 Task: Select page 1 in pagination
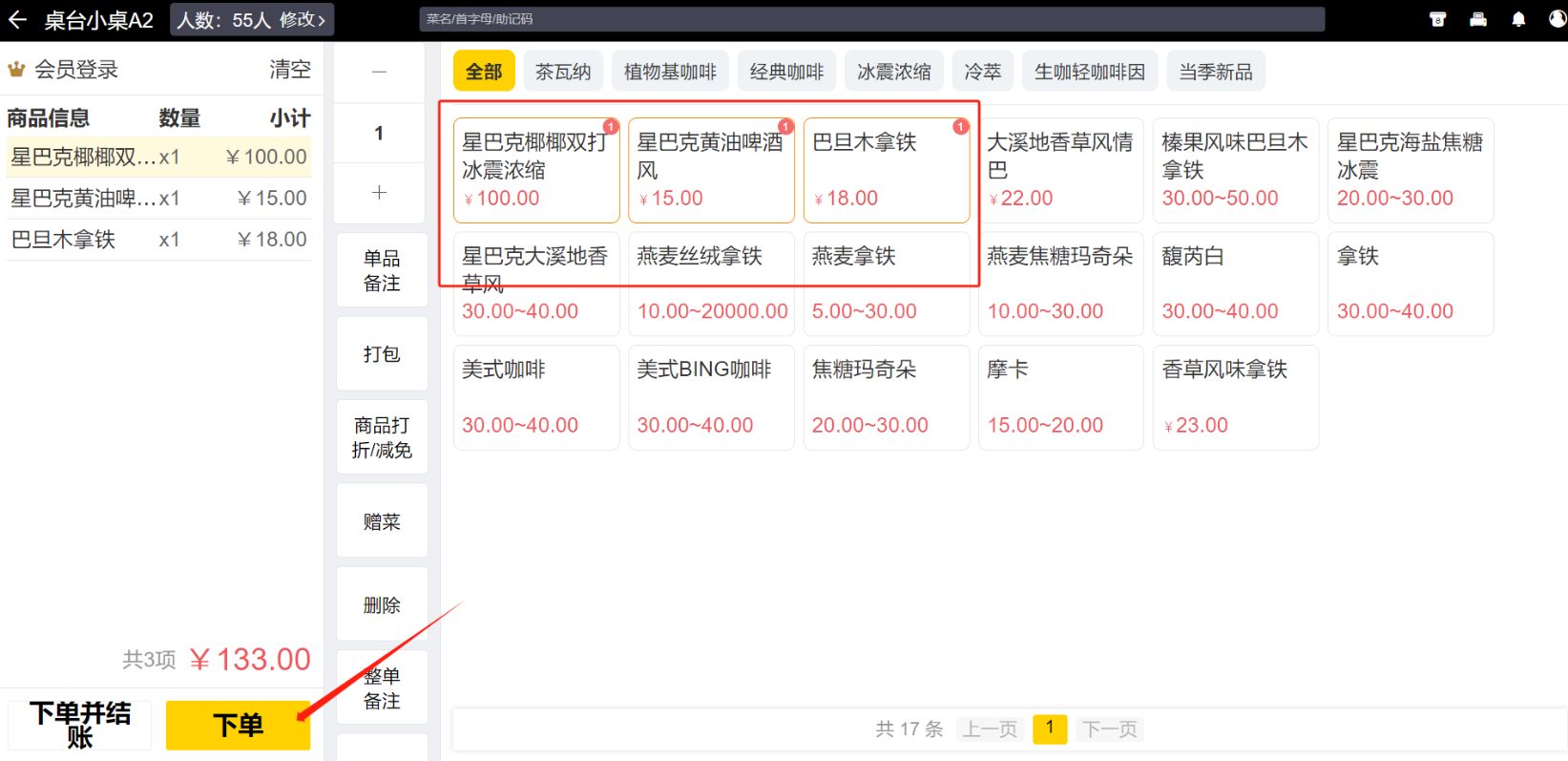click(x=1050, y=729)
